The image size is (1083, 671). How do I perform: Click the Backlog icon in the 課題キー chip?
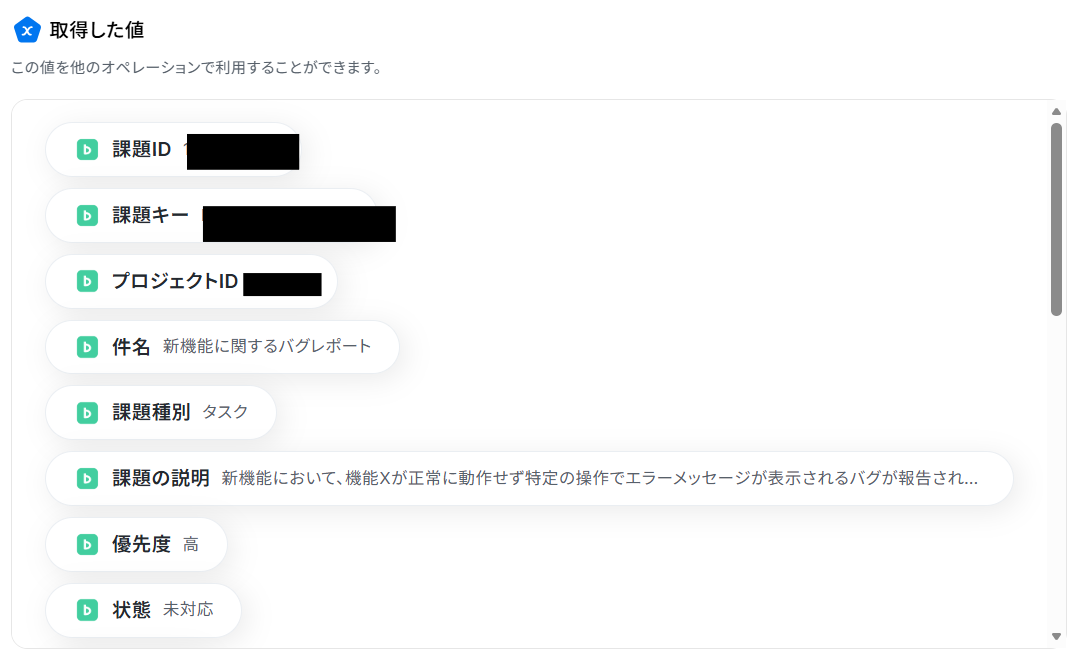(x=87, y=216)
